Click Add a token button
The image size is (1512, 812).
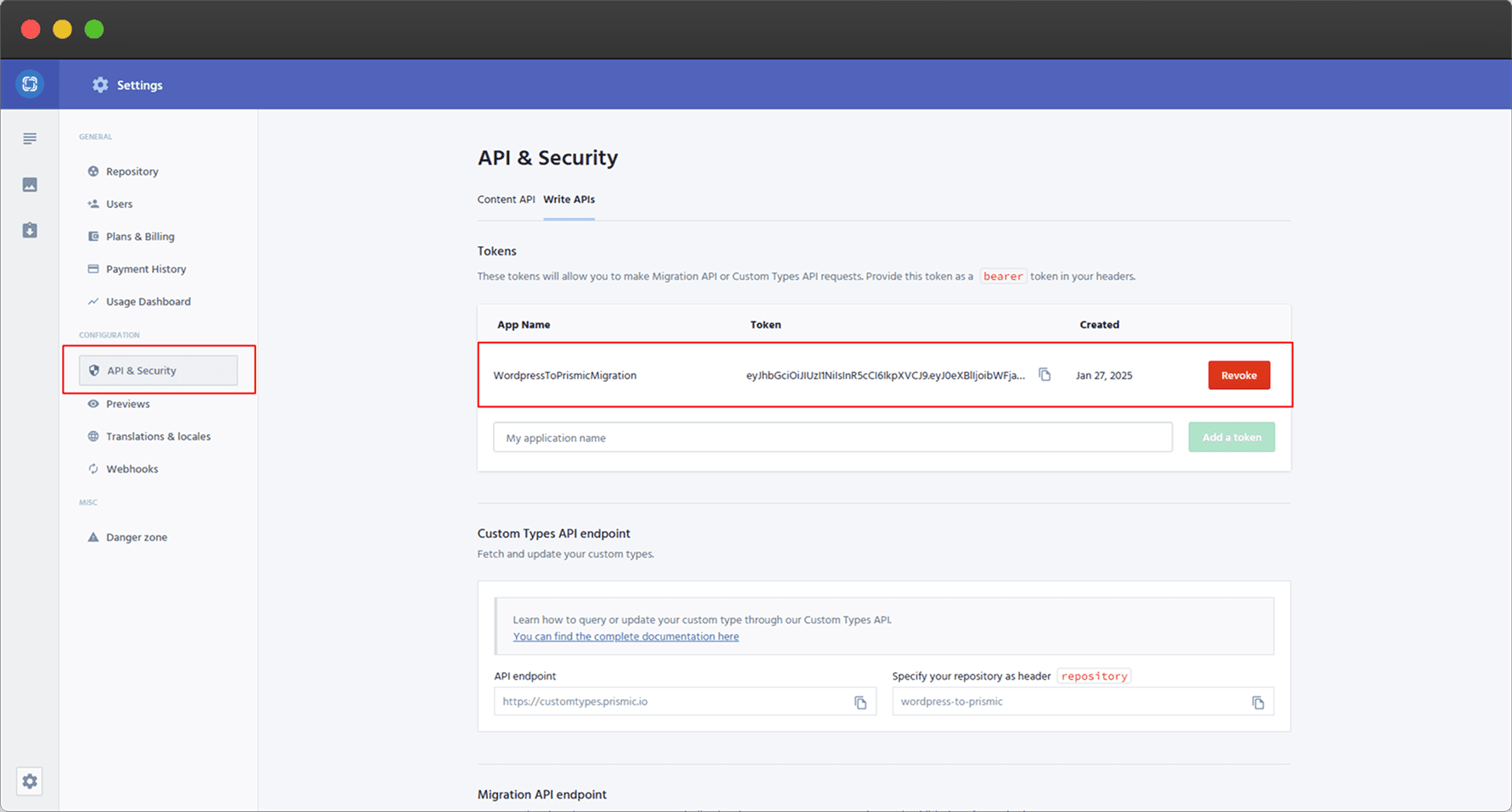click(x=1231, y=437)
